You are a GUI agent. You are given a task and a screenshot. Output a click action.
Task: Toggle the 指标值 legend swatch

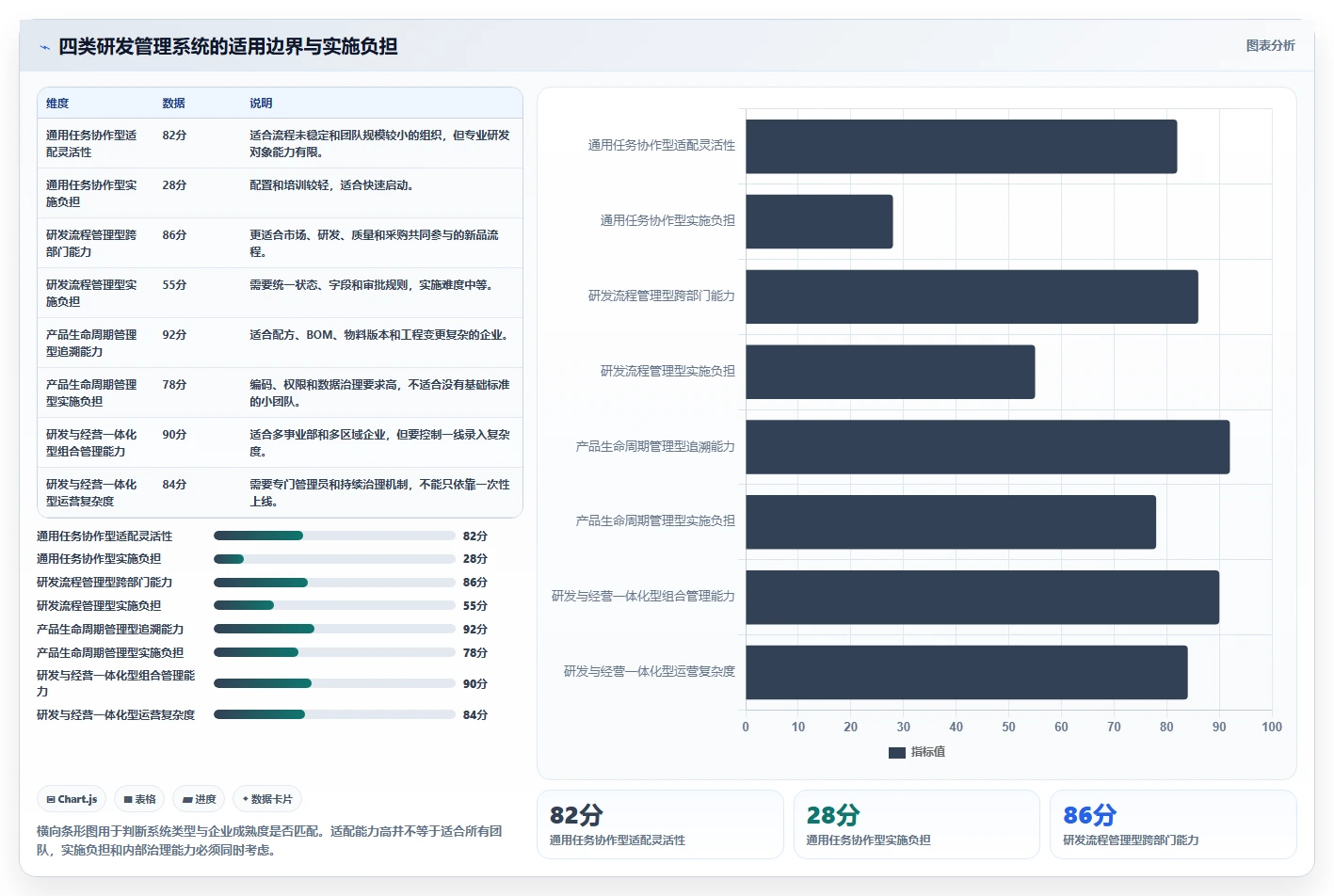[897, 752]
